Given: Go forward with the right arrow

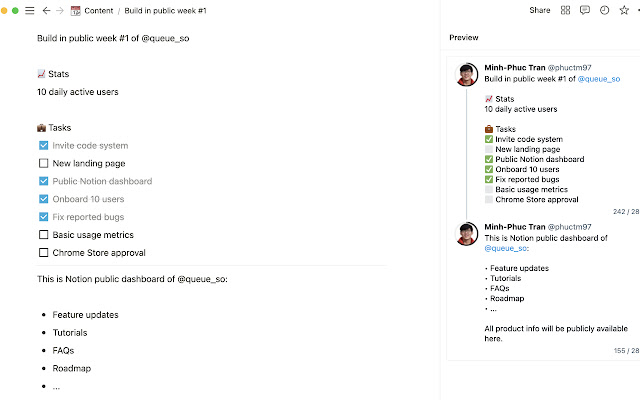Looking at the screenshot, I should 60,10.
